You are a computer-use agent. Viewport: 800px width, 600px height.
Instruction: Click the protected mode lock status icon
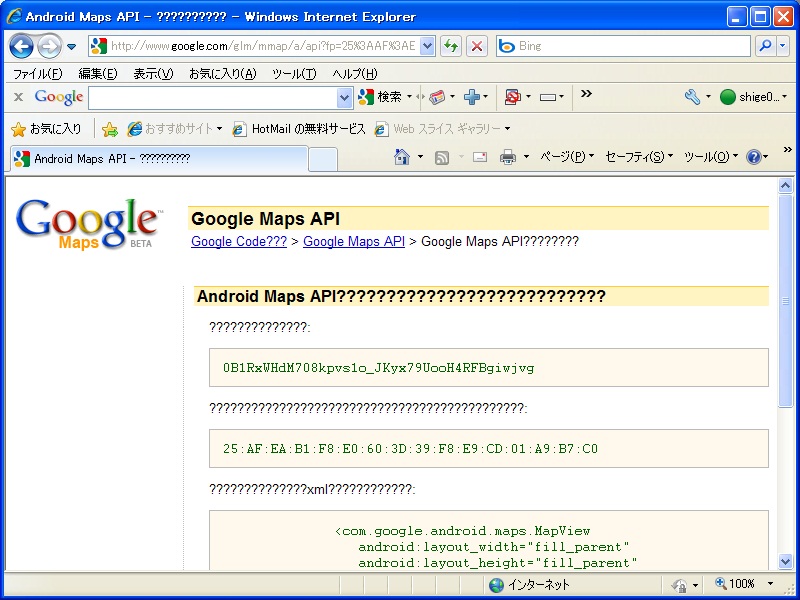click(680, 585)
